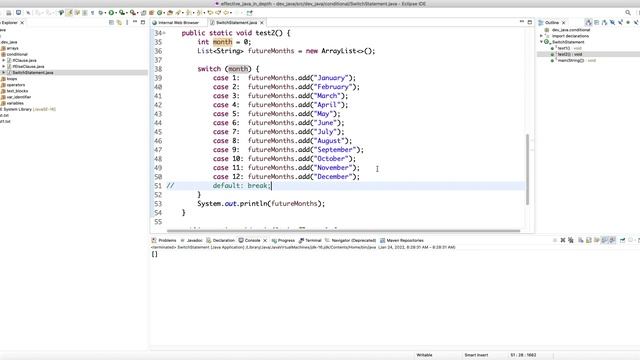Select the variables package
Image resolution: width=640 pixels, height=360 pixels.
(x=15, y=103)
